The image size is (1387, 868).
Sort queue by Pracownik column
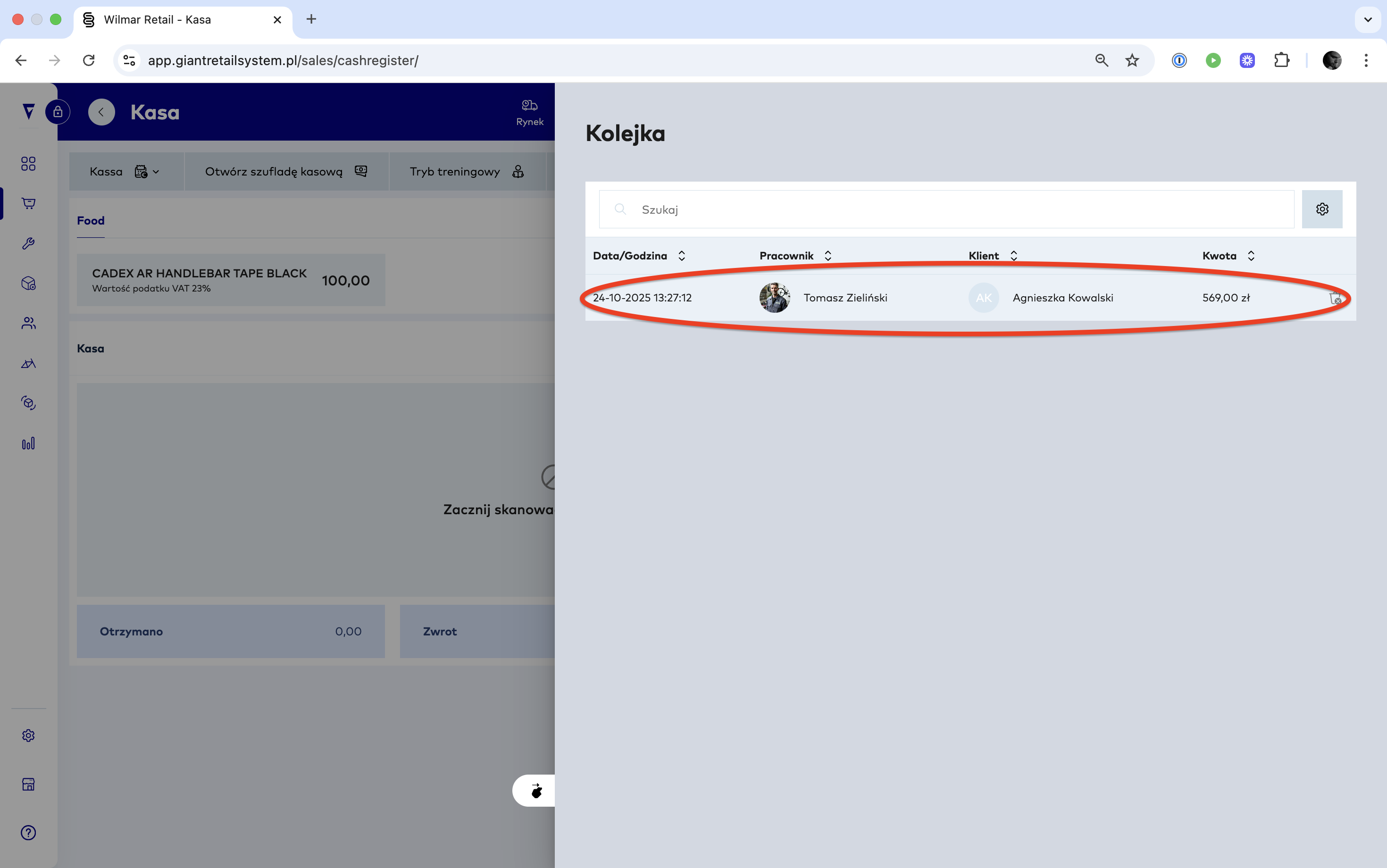827,256
